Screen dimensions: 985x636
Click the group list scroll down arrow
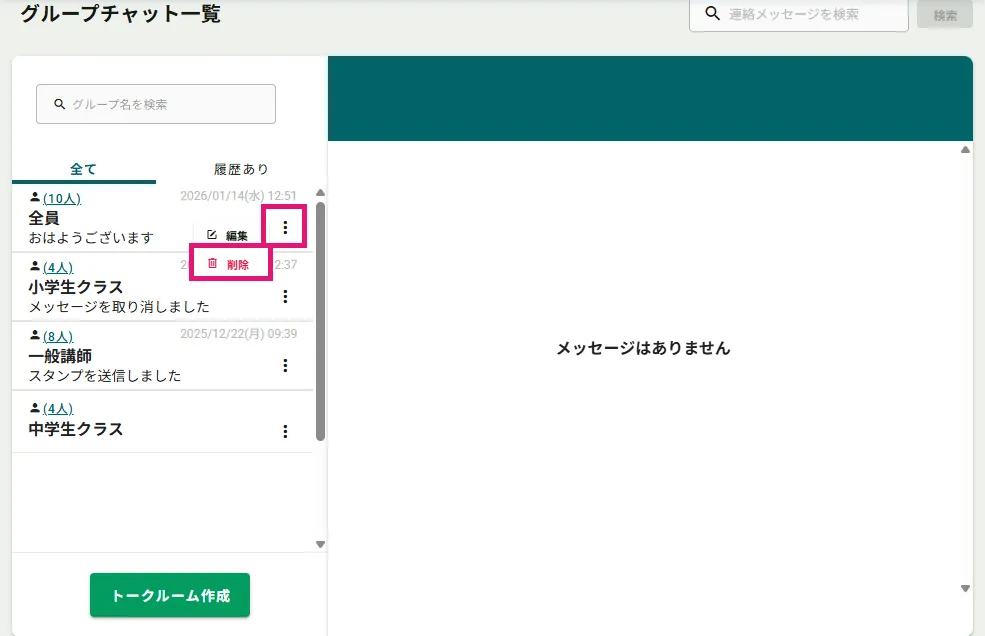[320, 544]
